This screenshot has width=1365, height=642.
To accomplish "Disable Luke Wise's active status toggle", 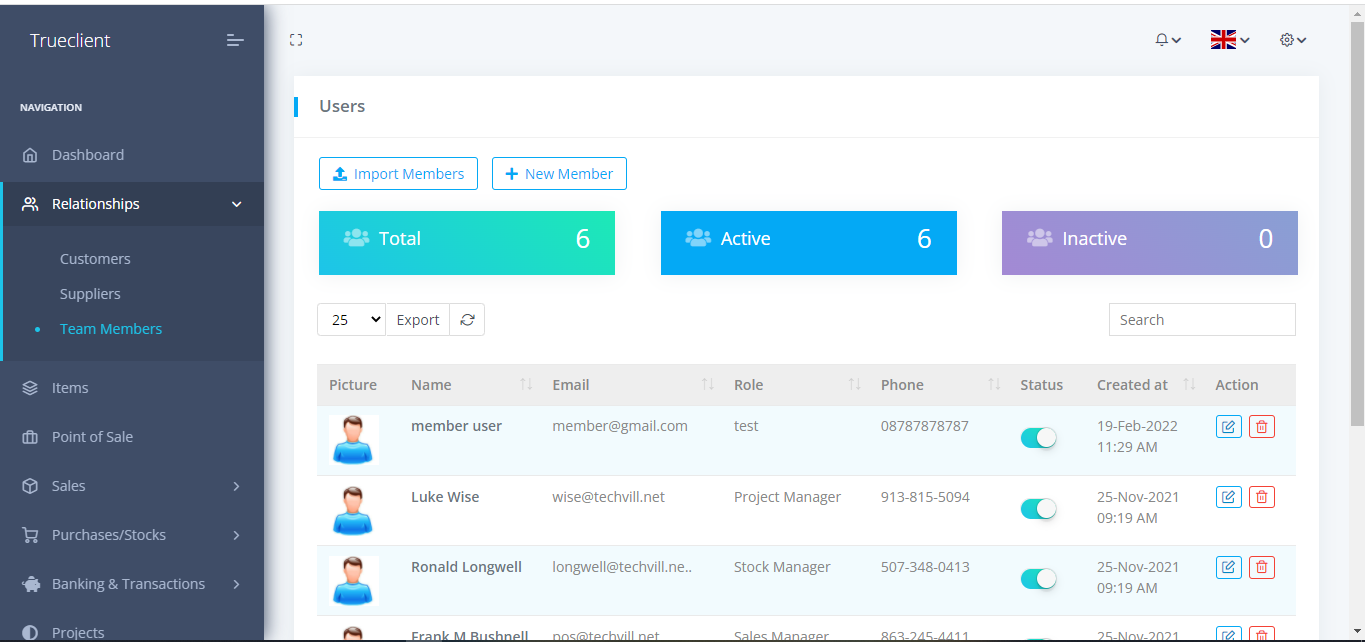I will (x=1038, y=509).
